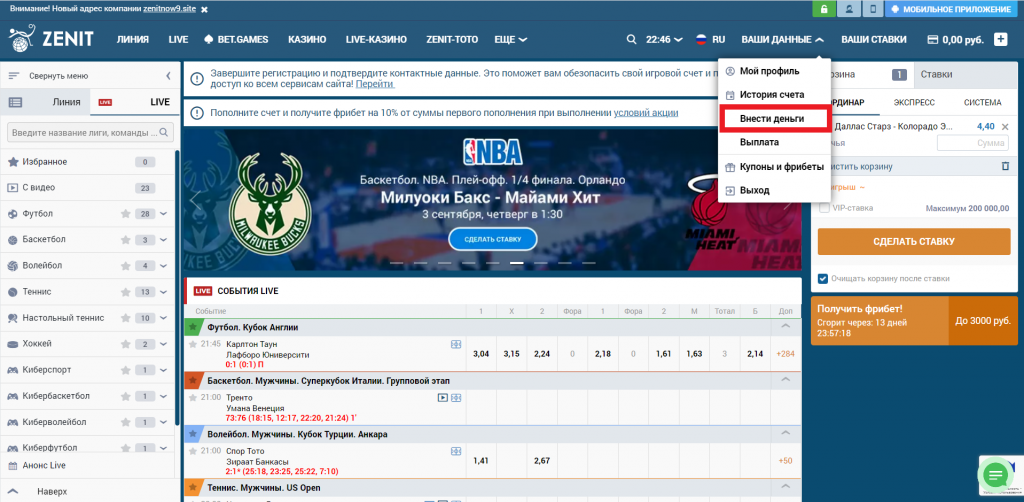Star the Карлтон Таун match
This screenshot has width=1024, height=502.
click(x=193, y=344)
